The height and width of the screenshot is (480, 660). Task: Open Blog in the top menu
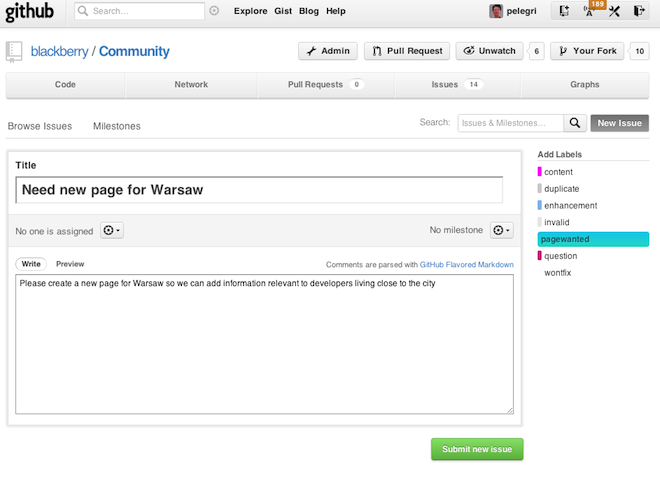point(309,11)
